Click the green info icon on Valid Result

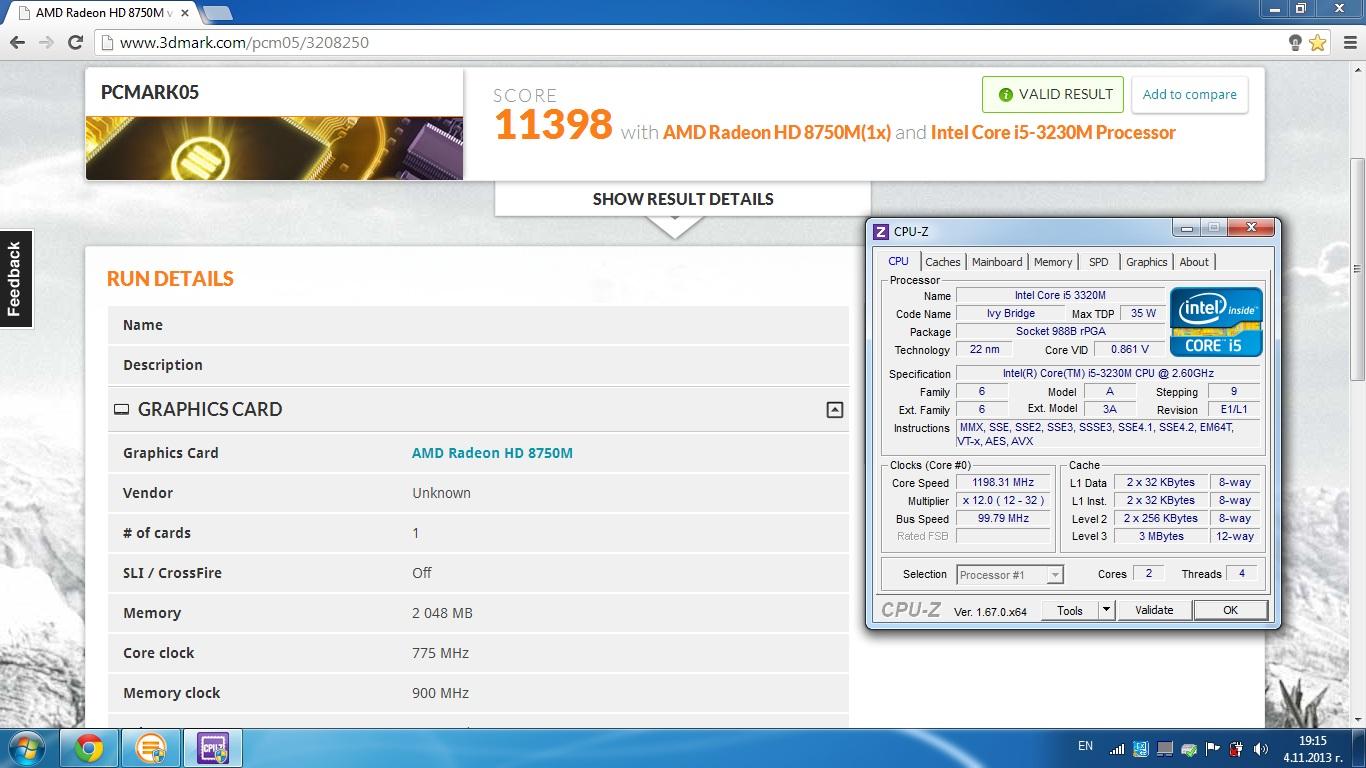(1005, 95)
